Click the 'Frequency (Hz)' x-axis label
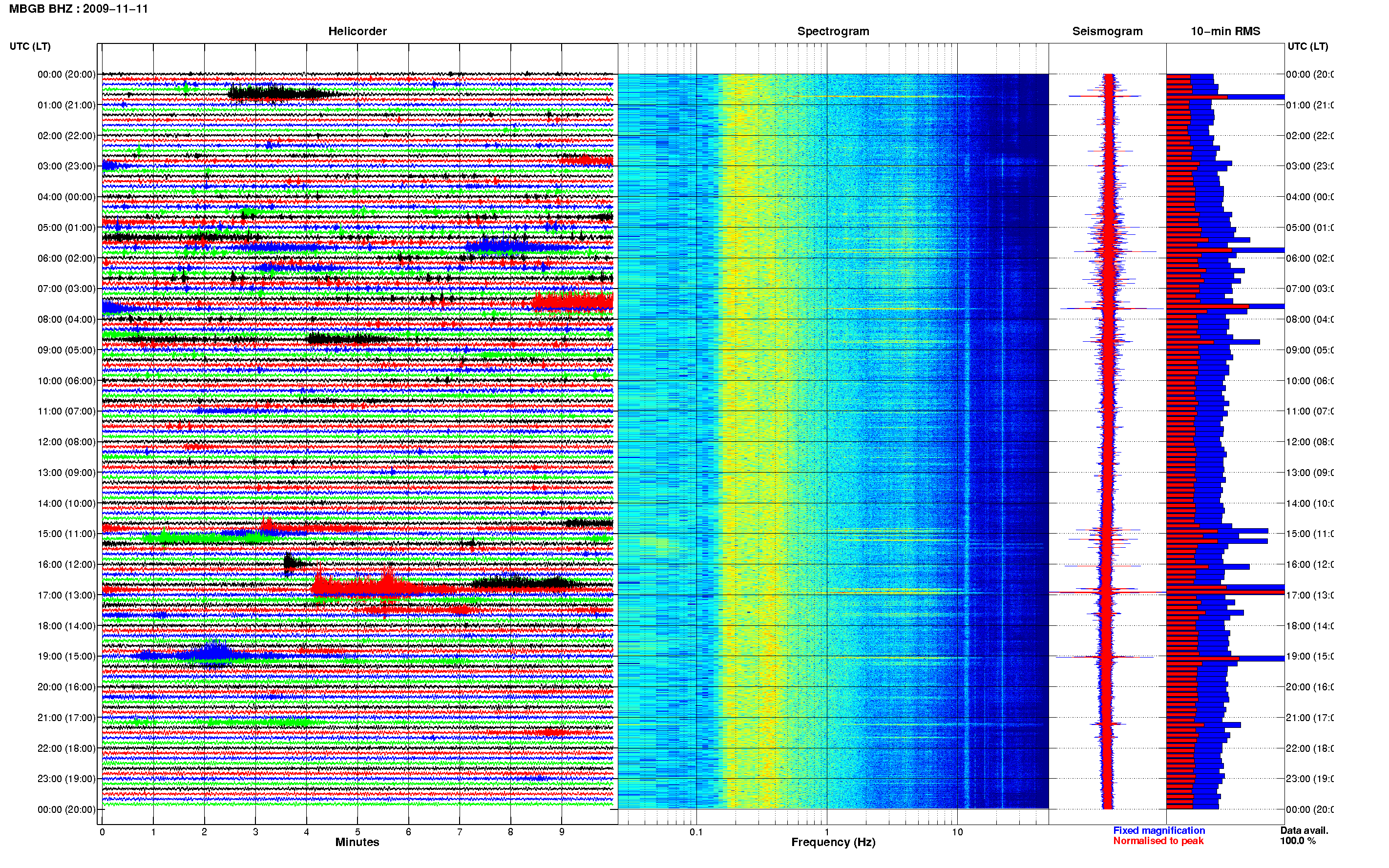This screenshot has height=868, width=1389. (x=833, y=842)
